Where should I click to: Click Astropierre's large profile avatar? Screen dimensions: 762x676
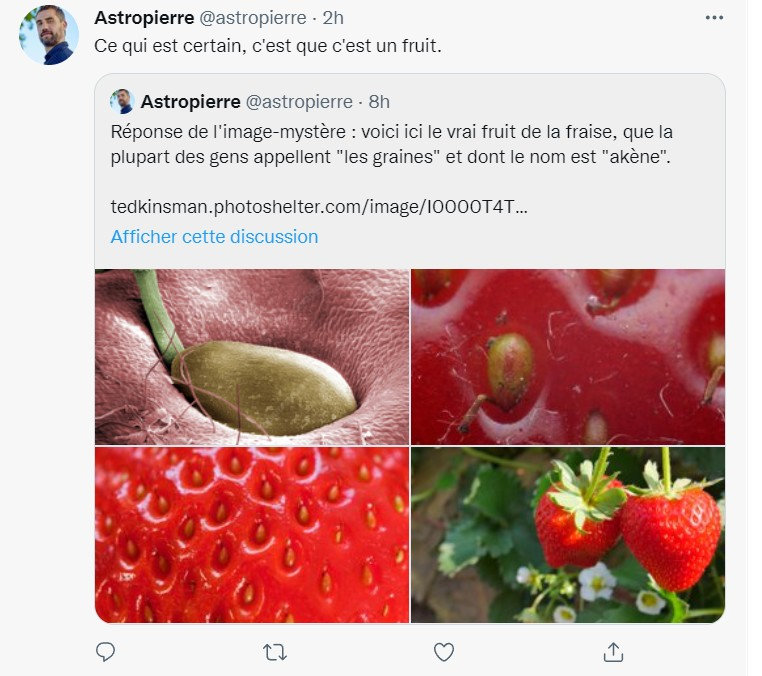(49, 35)
